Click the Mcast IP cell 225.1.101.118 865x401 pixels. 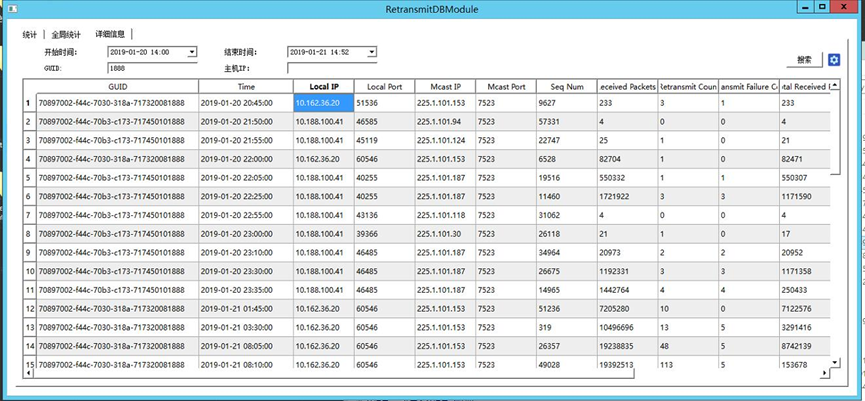[x=445, y=215]
